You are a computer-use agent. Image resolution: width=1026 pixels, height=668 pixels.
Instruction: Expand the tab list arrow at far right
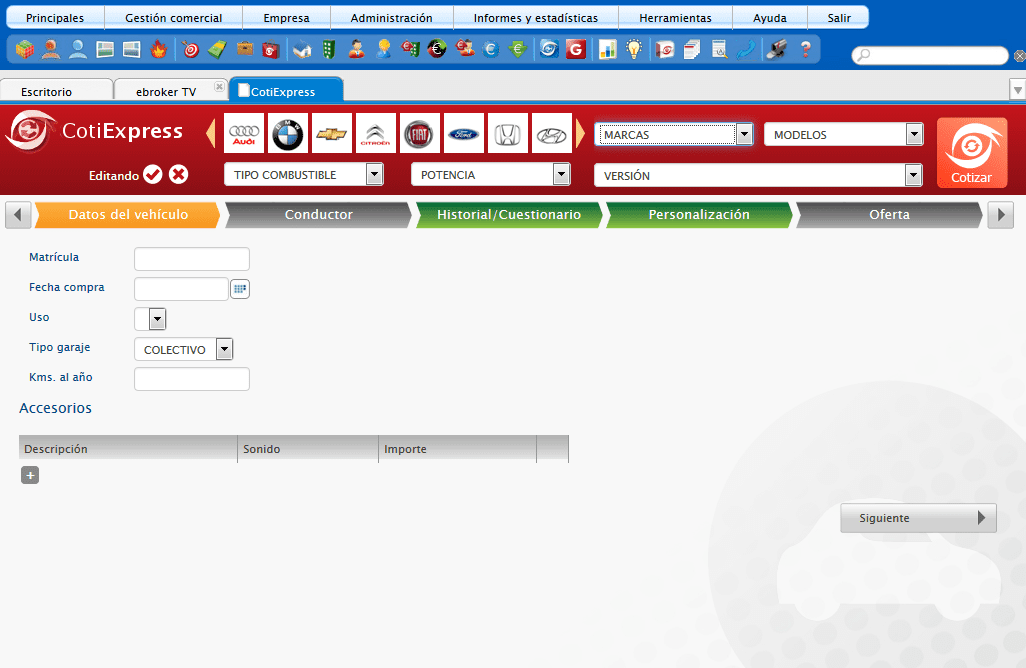[x=1017, y=90]
